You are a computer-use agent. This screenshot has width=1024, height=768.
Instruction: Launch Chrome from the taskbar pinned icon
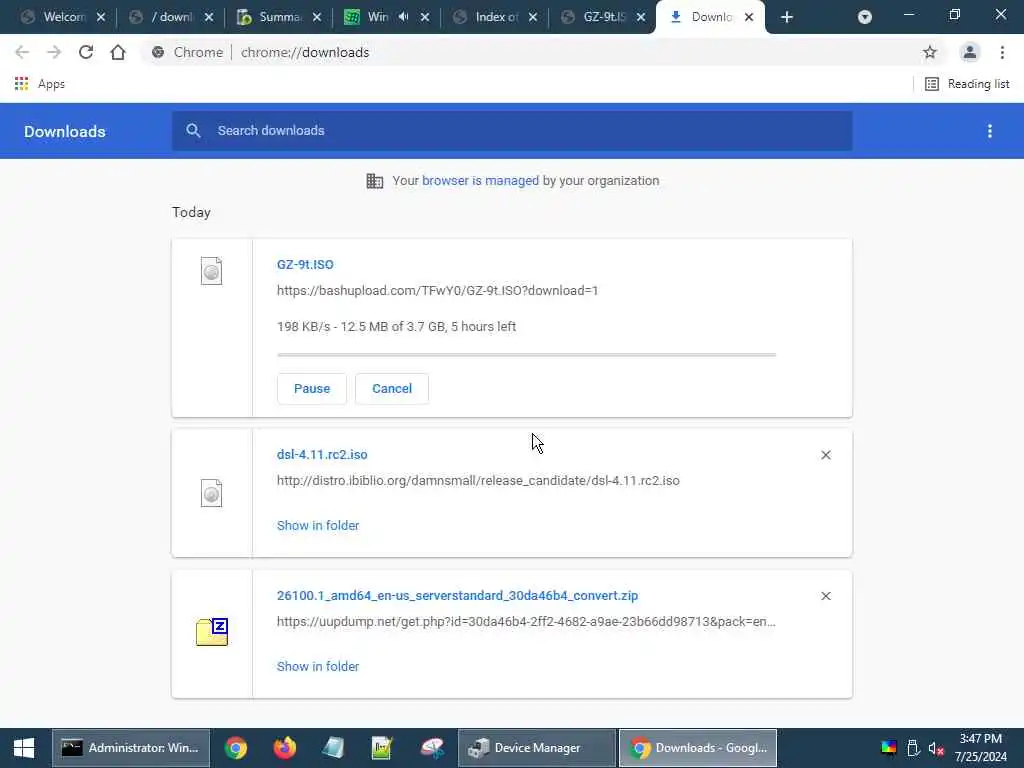coord(236,748)
